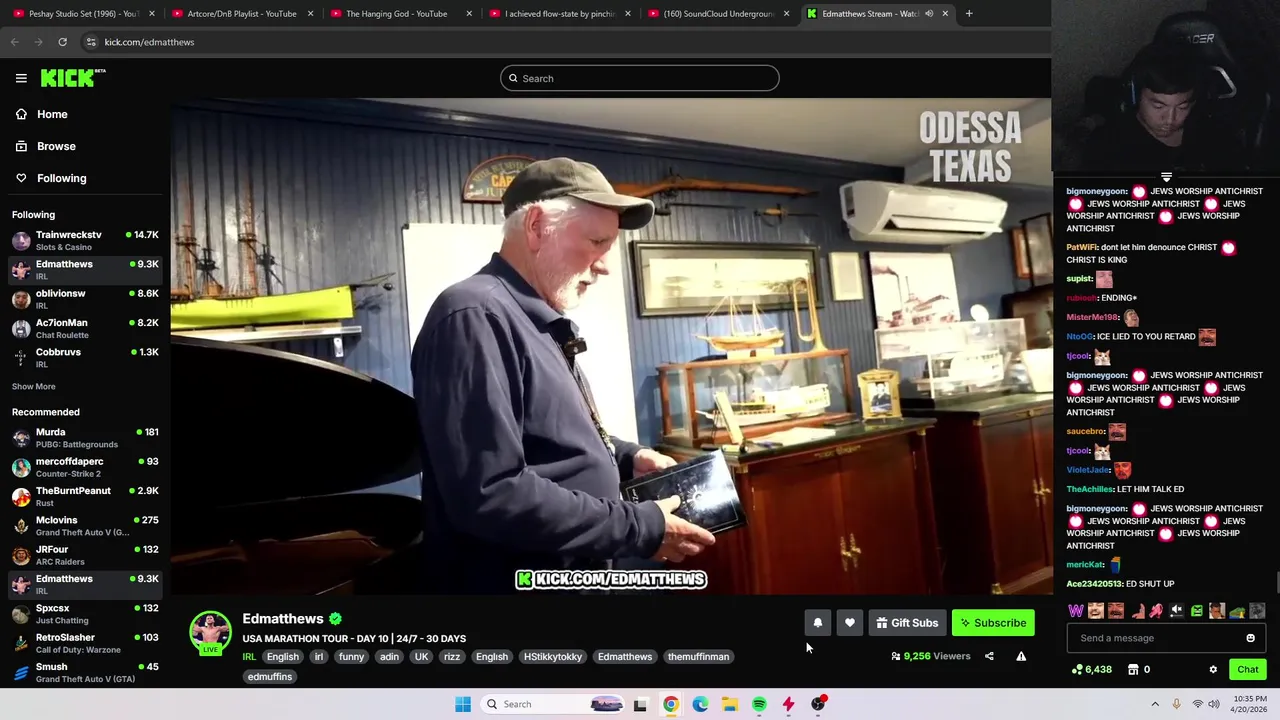Click the verified badge next to Edmatthews

click(x=336, y=619)
